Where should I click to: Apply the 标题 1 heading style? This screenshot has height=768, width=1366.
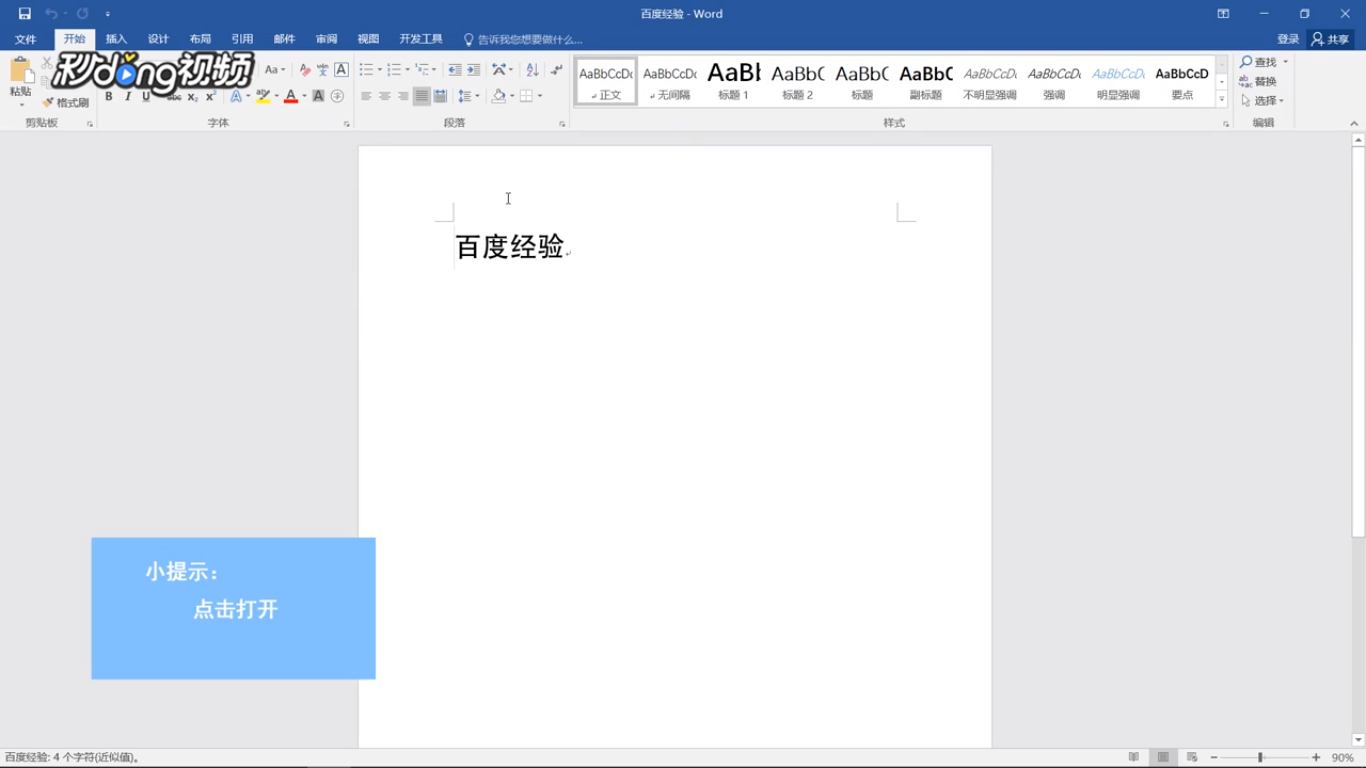tap(734, 81)
